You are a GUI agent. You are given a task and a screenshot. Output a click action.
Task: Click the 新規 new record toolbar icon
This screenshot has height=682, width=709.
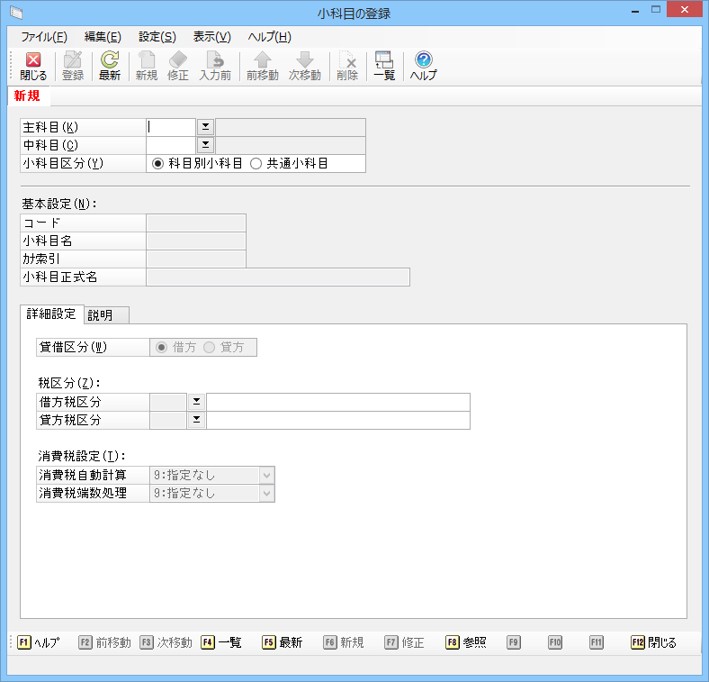(146, 61)
